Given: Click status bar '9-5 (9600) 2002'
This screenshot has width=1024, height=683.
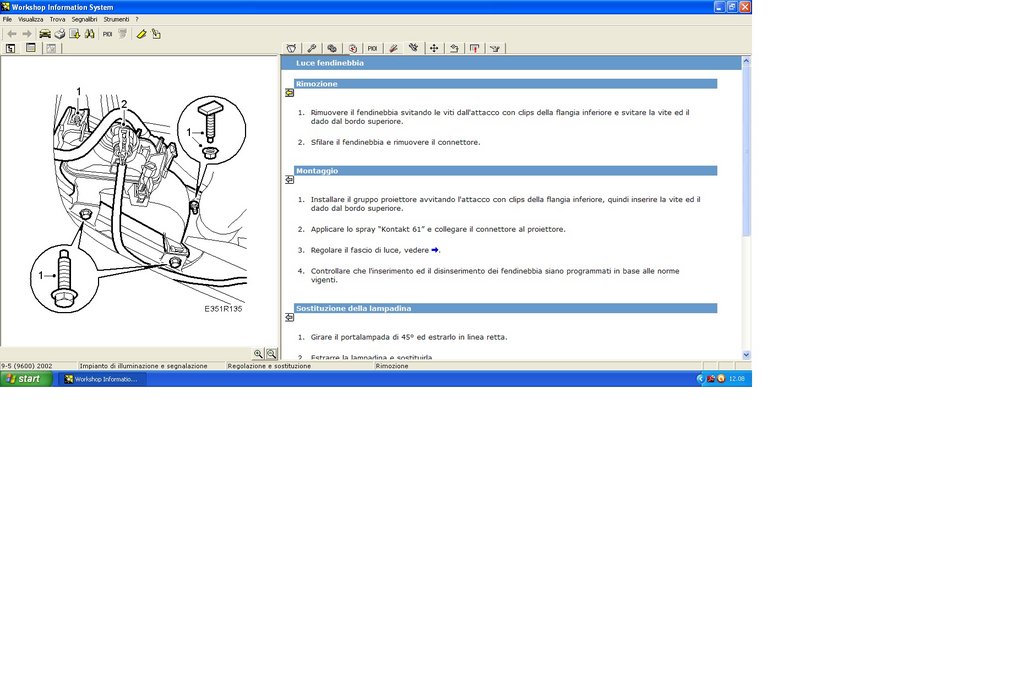Looking at the screenshot, I should 27,366.
